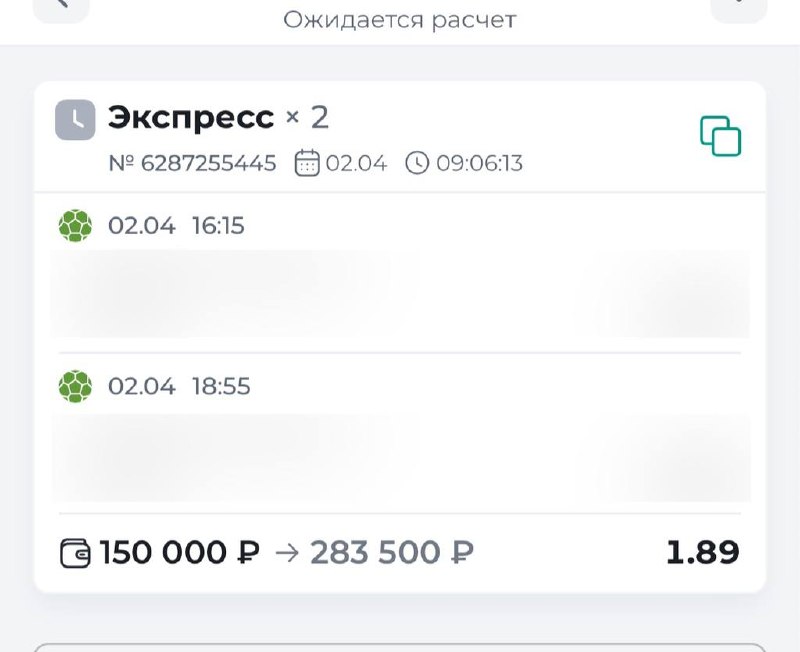Image resolution: width=800 pixels, height=652 pixels.
Task: Tap the green copy bet icon
Action: pyautogui.click(x=720, y=136)
